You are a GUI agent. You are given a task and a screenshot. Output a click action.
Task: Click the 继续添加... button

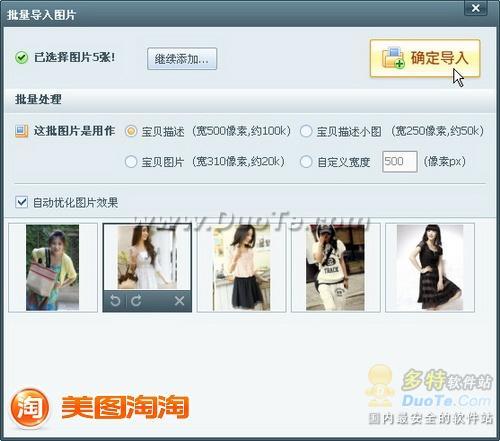pos(182,59)
